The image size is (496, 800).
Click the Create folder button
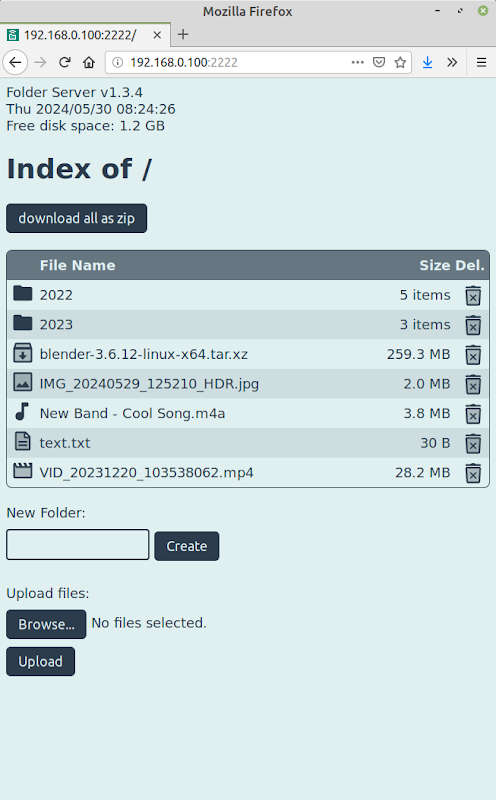(x=187, y=546)
